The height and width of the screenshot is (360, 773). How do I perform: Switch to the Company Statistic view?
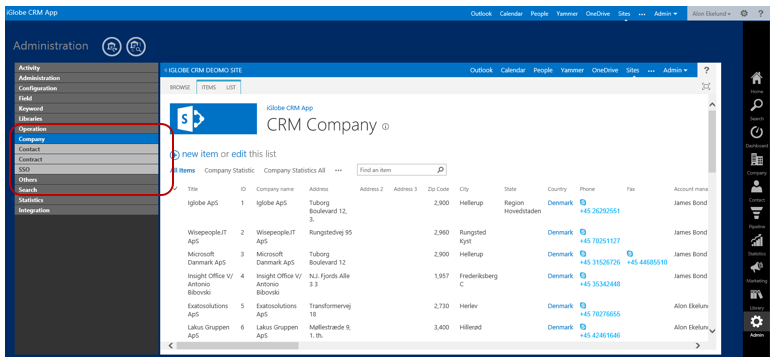[229, 170]
